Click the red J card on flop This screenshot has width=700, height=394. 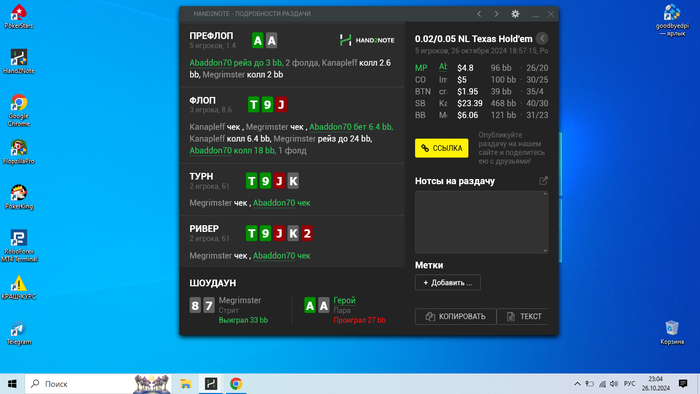click(x=281, y=105)
